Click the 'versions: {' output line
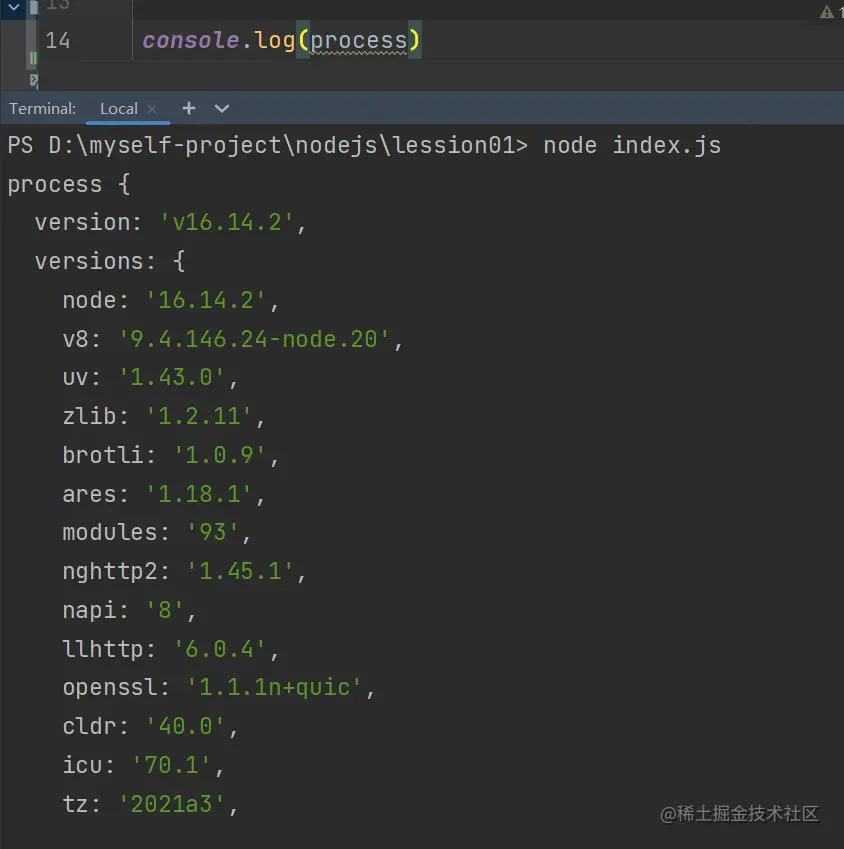Image resolution: width=844 pixels, height=849 pixels. point(110,262)
